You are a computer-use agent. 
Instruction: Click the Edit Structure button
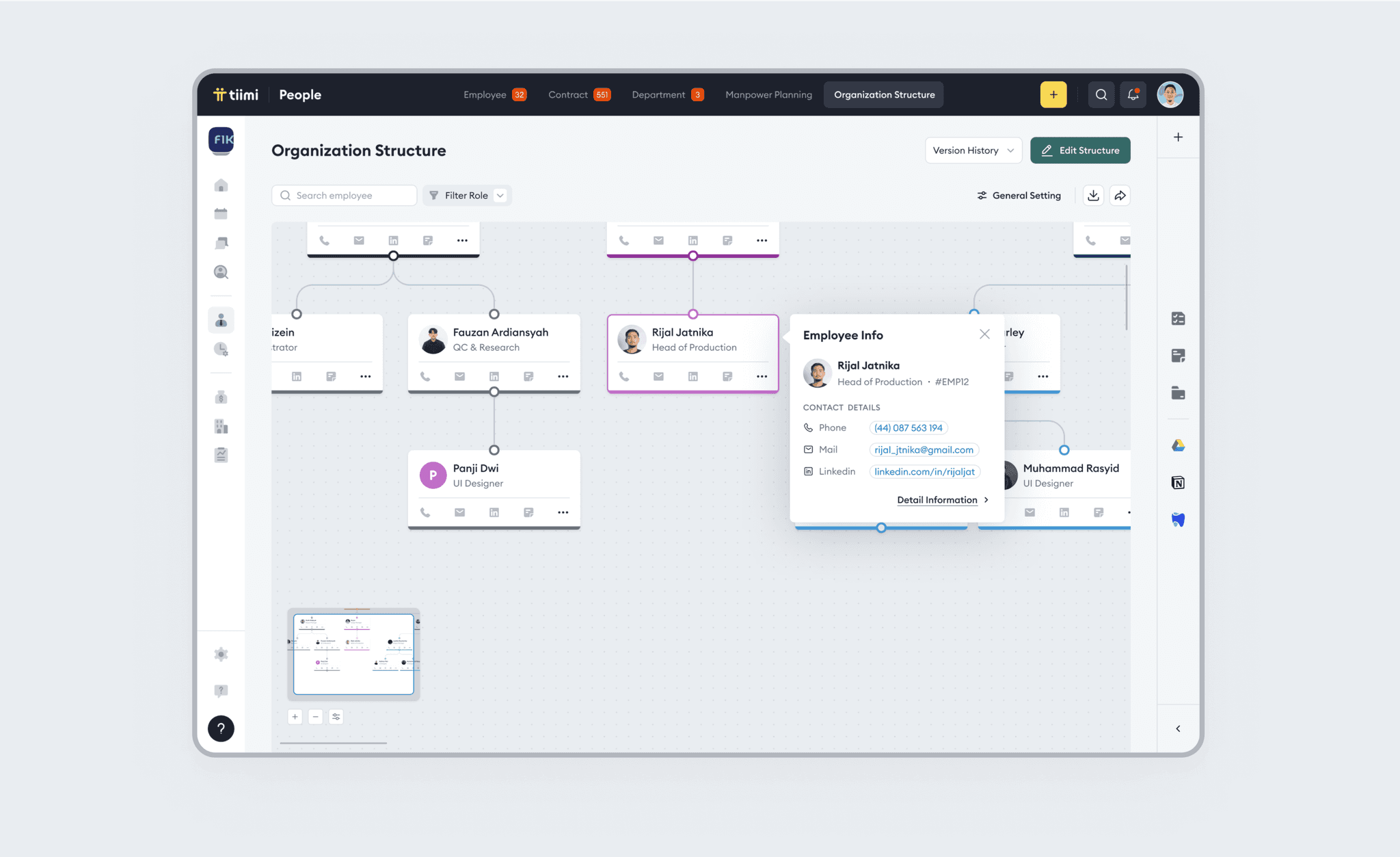click(x=1079, y=150)
